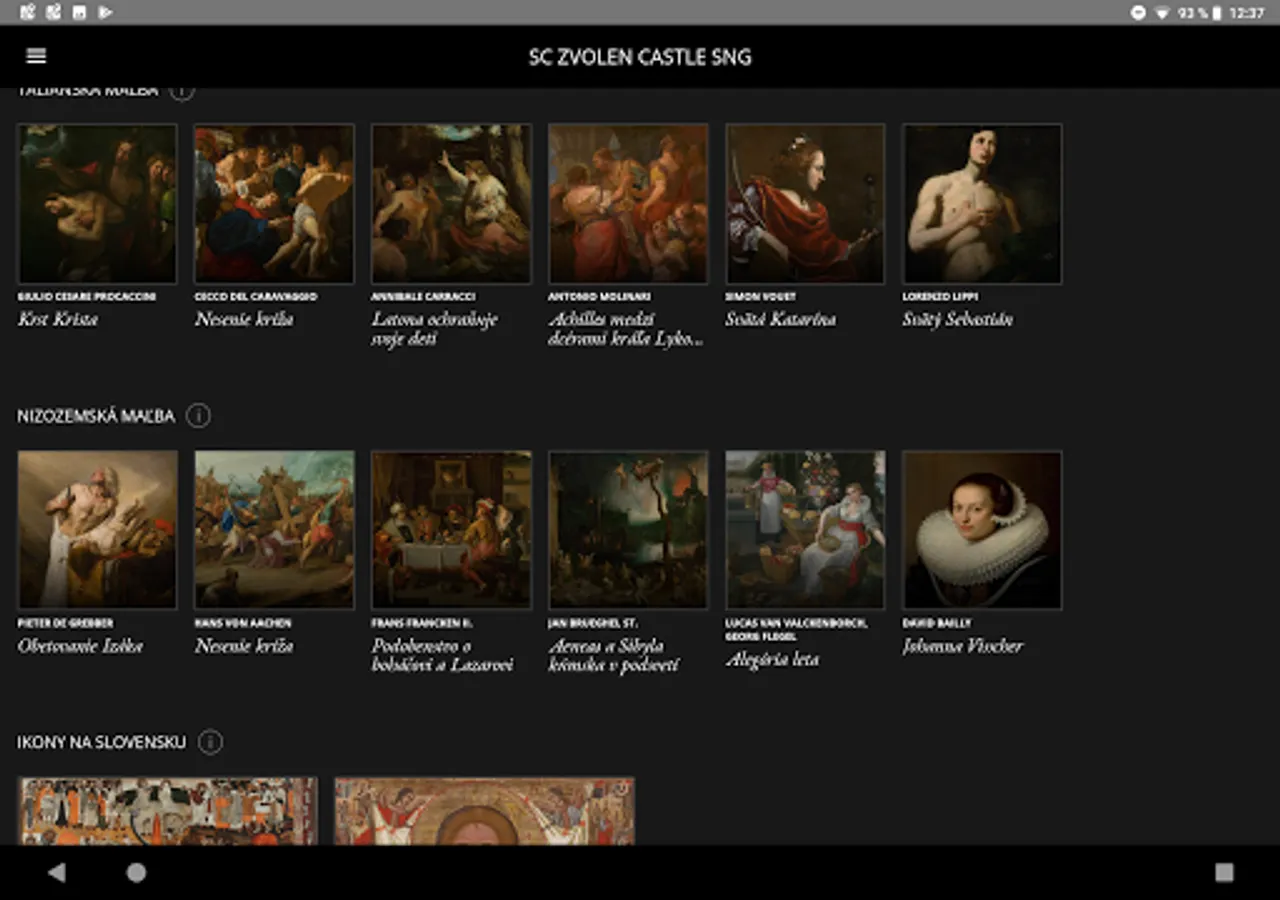Tap the play store notification icon
Image resolution: width=1280 pixels, height=900 pixels.
pos(106,13)
